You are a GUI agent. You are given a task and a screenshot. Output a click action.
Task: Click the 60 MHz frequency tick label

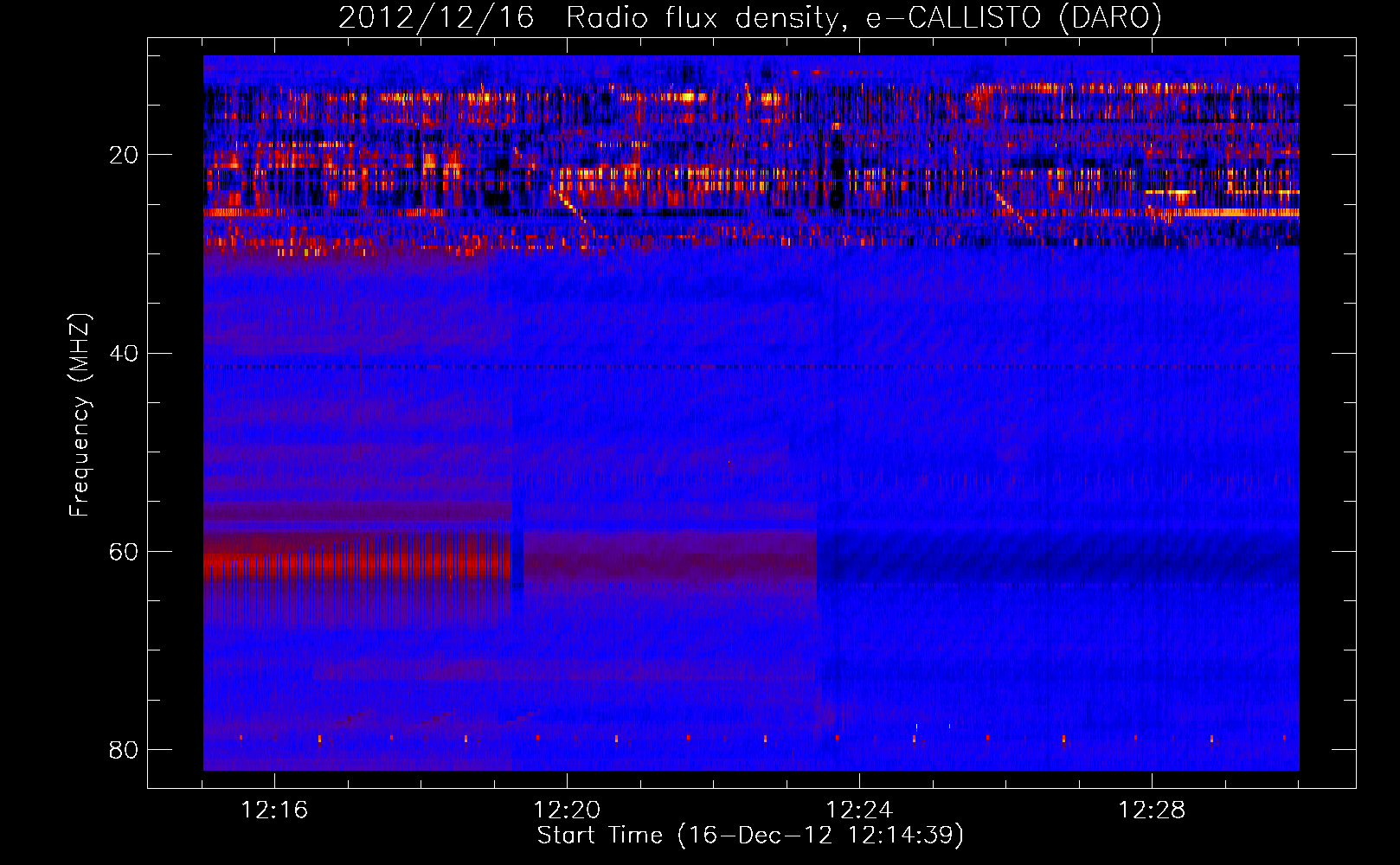tap(124, 552)
